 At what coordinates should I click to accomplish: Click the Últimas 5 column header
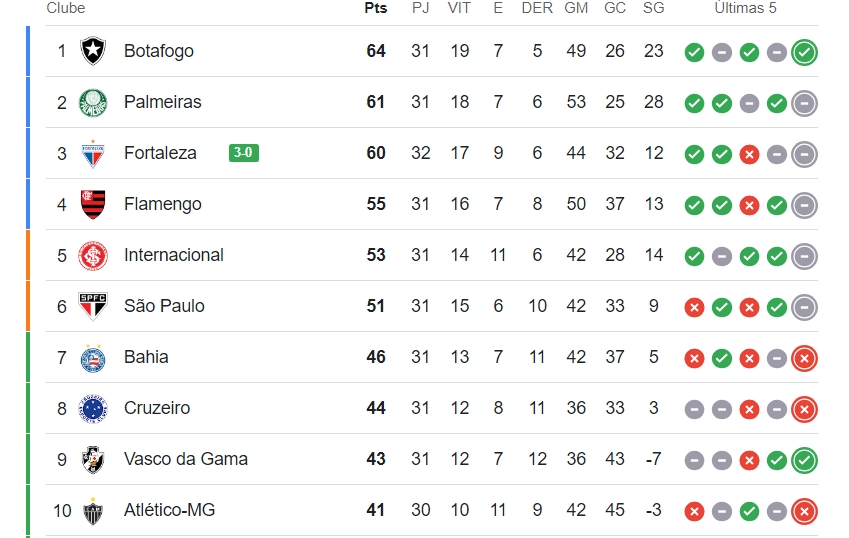pyautogui.click(x=745, y=8)
